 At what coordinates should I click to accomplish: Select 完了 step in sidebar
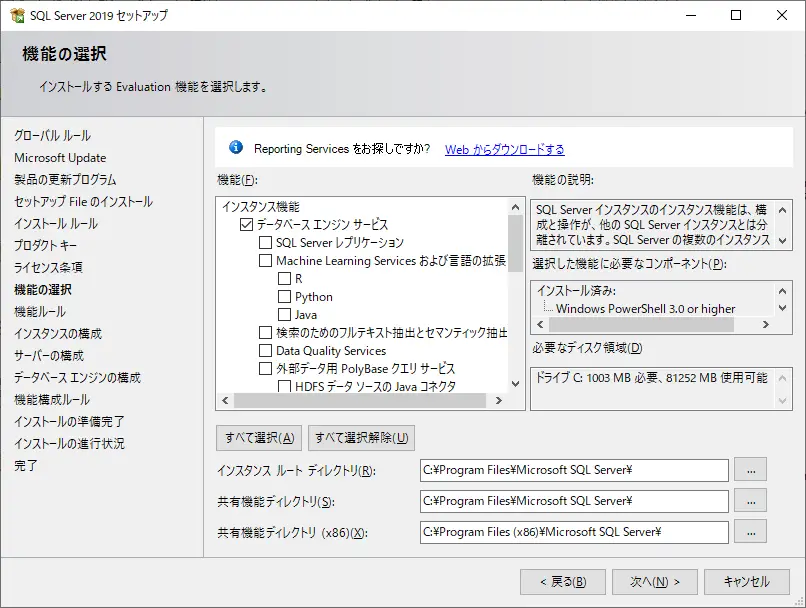click(x=26, y=466)
